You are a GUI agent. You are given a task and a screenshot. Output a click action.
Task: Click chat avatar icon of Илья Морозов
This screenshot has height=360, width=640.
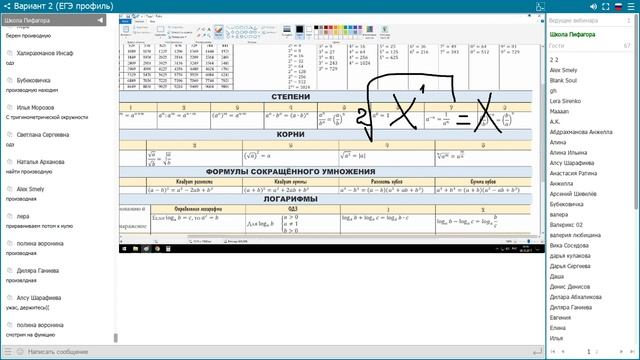[x=9, y=107]
